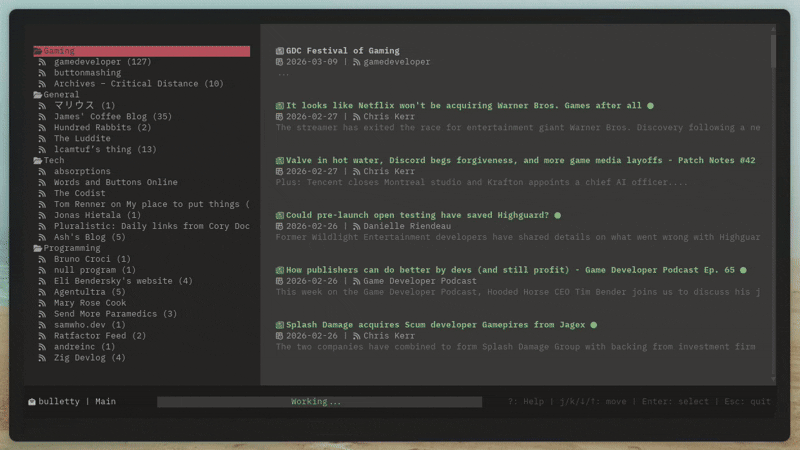Click the Gaming folder icon
This screenshot has width=800, height=450.
38,51
